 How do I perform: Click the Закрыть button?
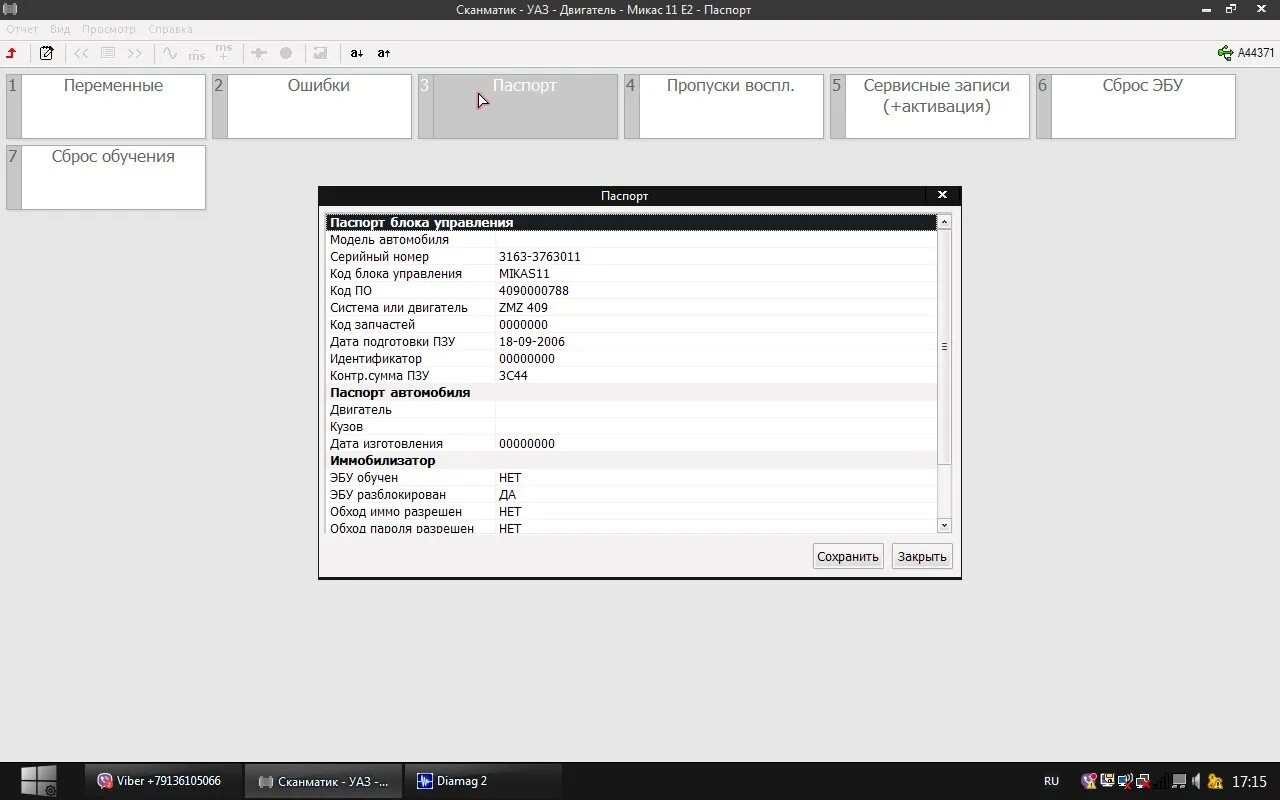pyautogui.click(x=922, y=556)
